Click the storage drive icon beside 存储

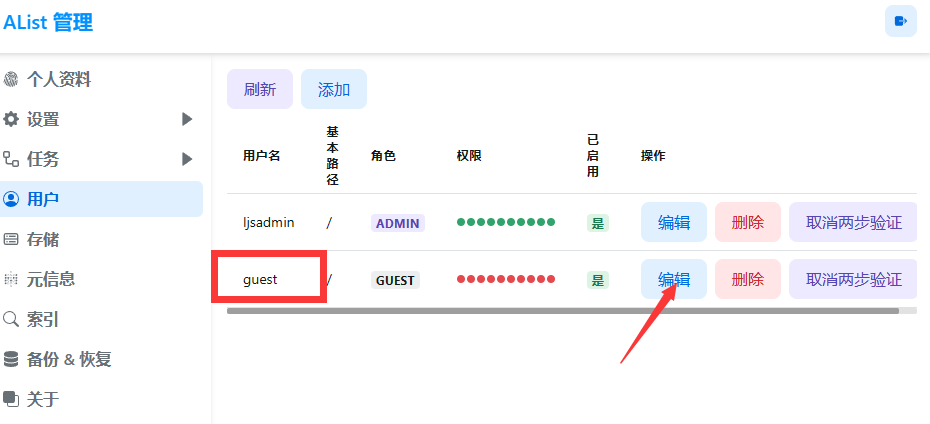pyautogui.click(x=11, y=240)
